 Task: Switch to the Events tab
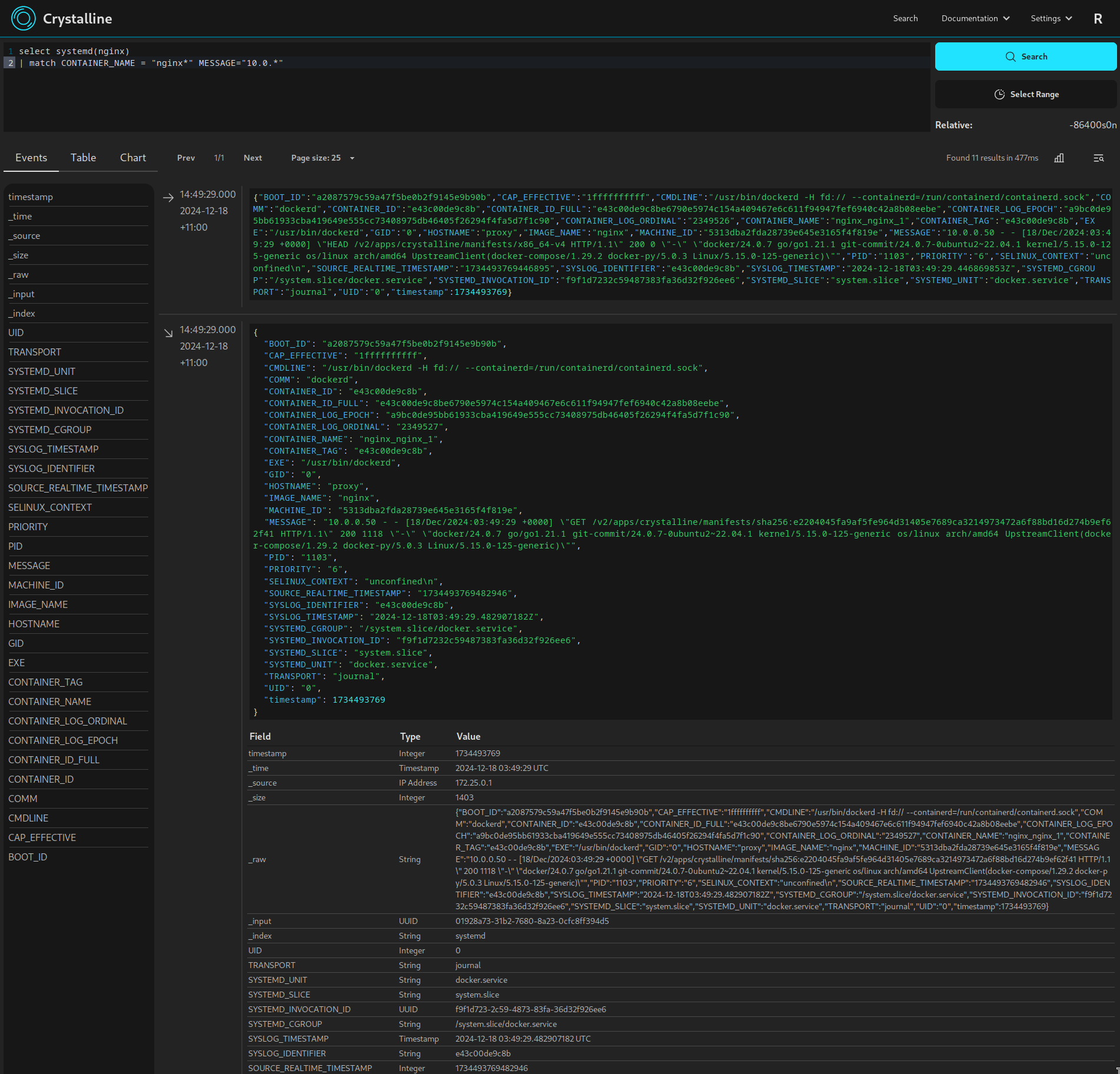click(x=31, y=158)
